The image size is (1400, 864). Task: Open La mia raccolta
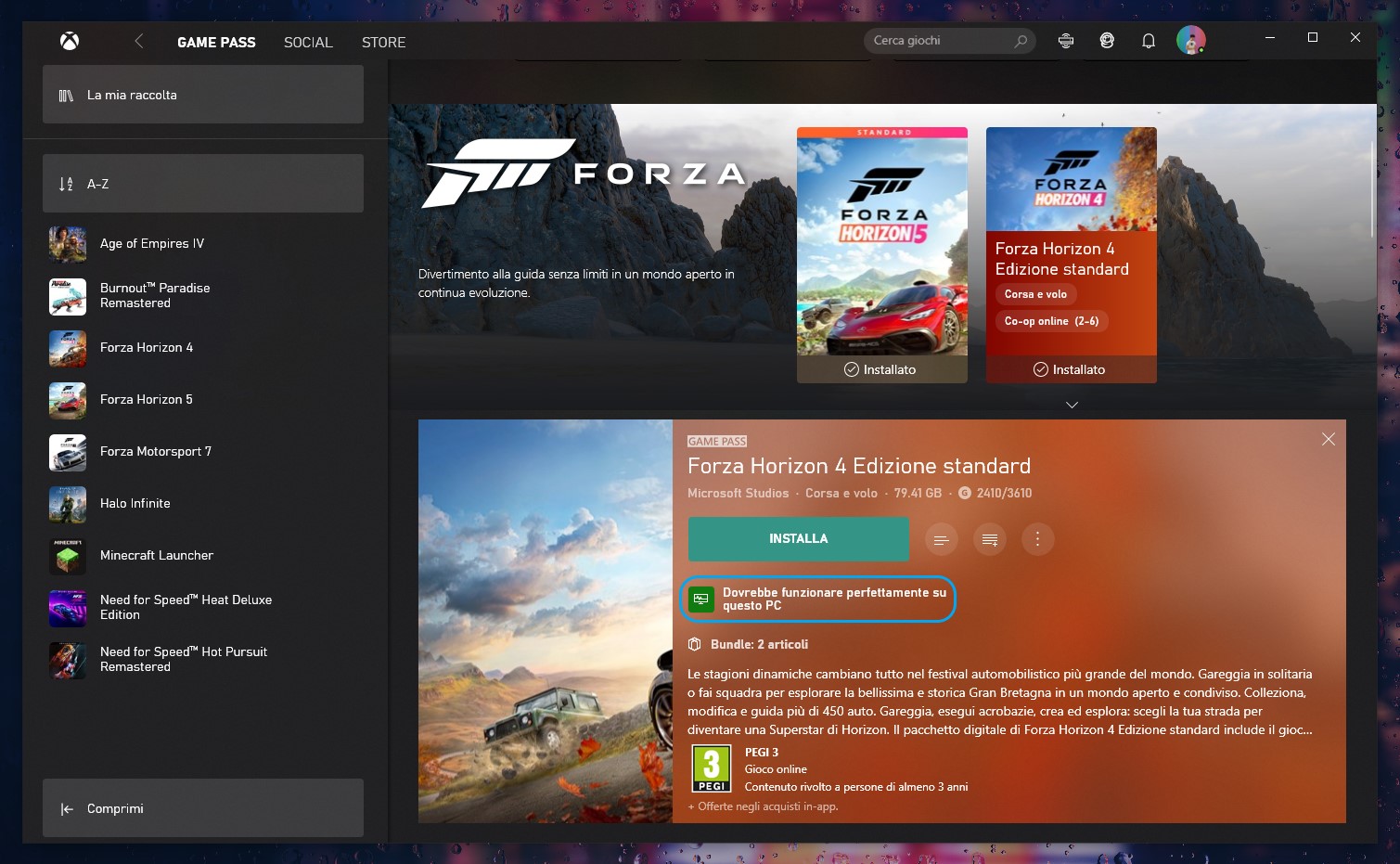click(x=203, y=95)
